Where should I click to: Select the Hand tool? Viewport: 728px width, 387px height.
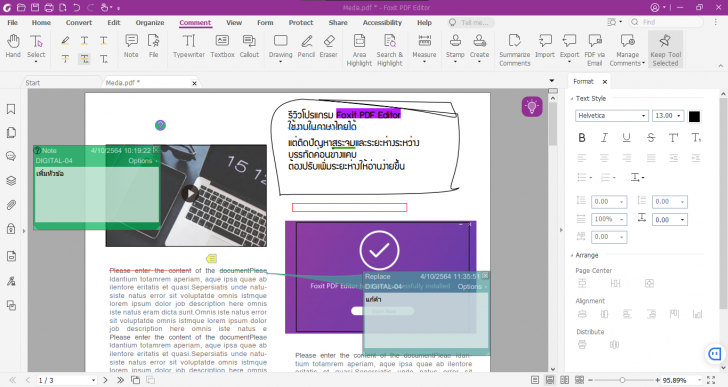tap(13, 46)
